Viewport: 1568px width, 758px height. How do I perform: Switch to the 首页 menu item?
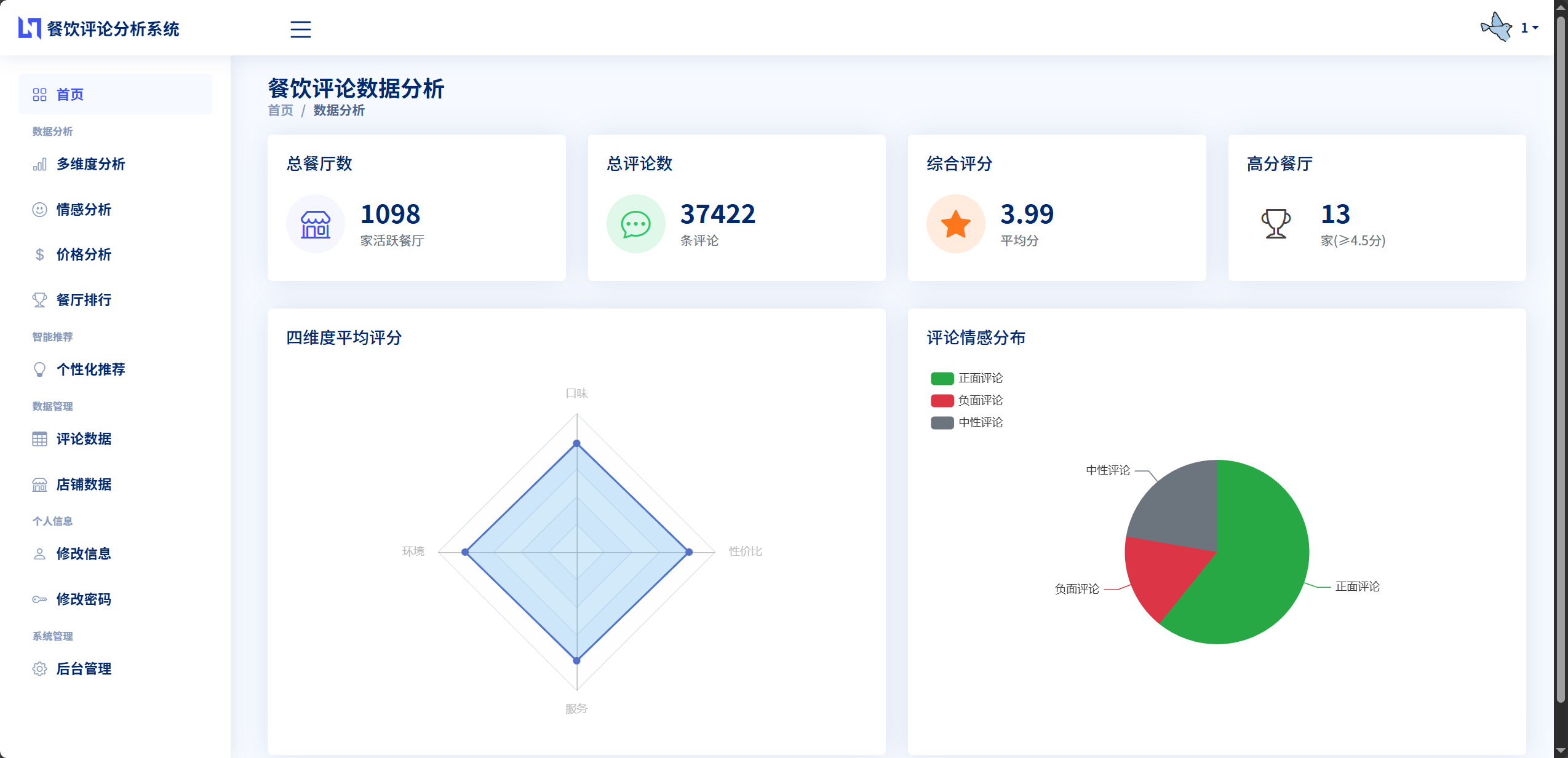coord(70,94)
